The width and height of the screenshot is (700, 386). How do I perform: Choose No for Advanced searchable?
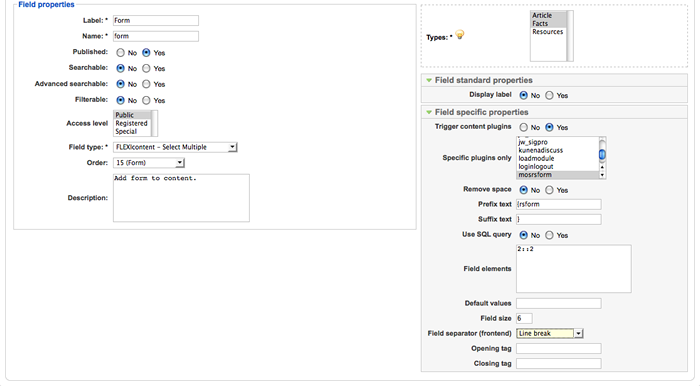(121, 84)
